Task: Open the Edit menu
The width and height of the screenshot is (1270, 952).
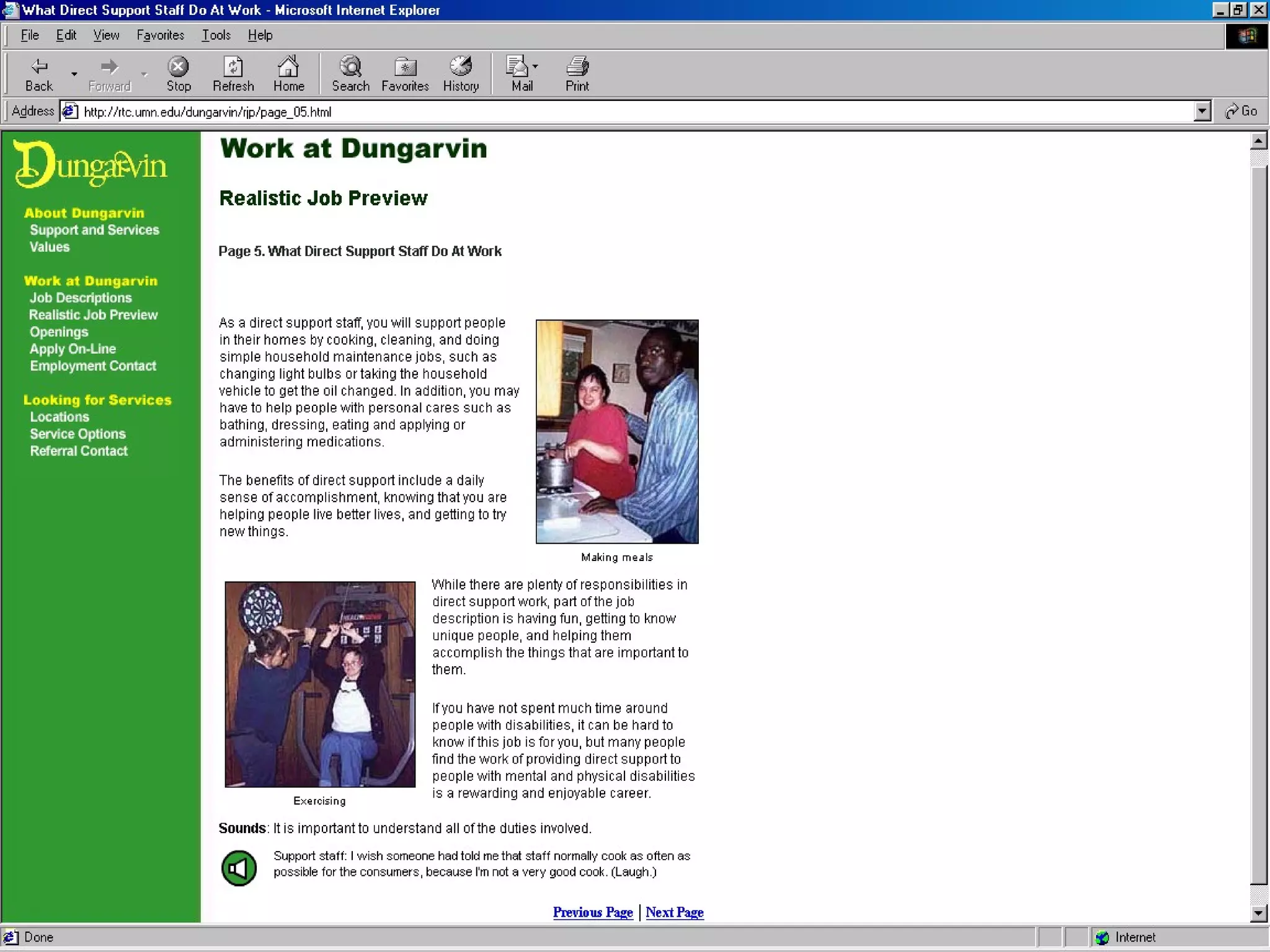Action: (66, 35)
